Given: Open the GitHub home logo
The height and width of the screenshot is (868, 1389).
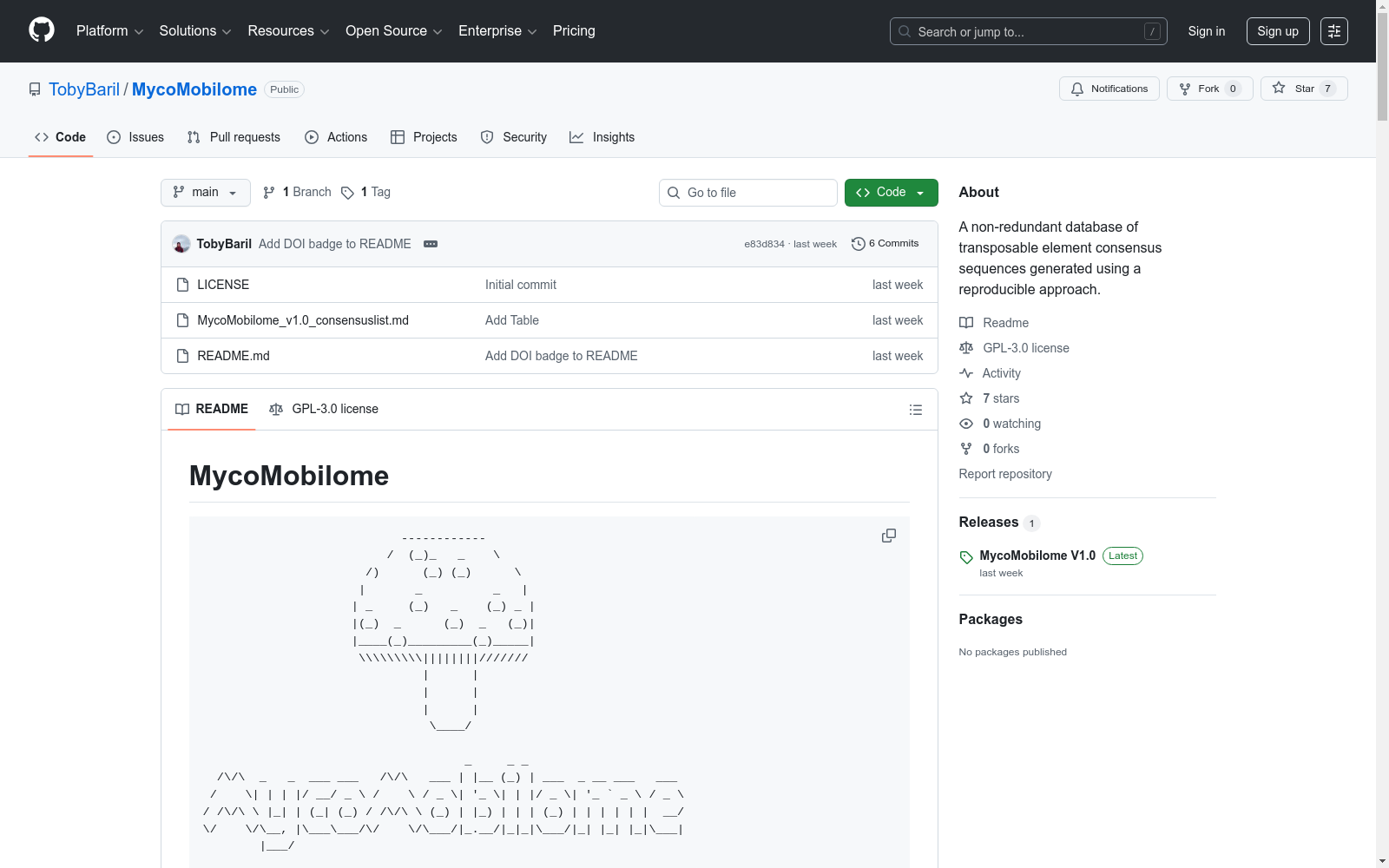Looking at the screenshot, I should pos(42,30).
